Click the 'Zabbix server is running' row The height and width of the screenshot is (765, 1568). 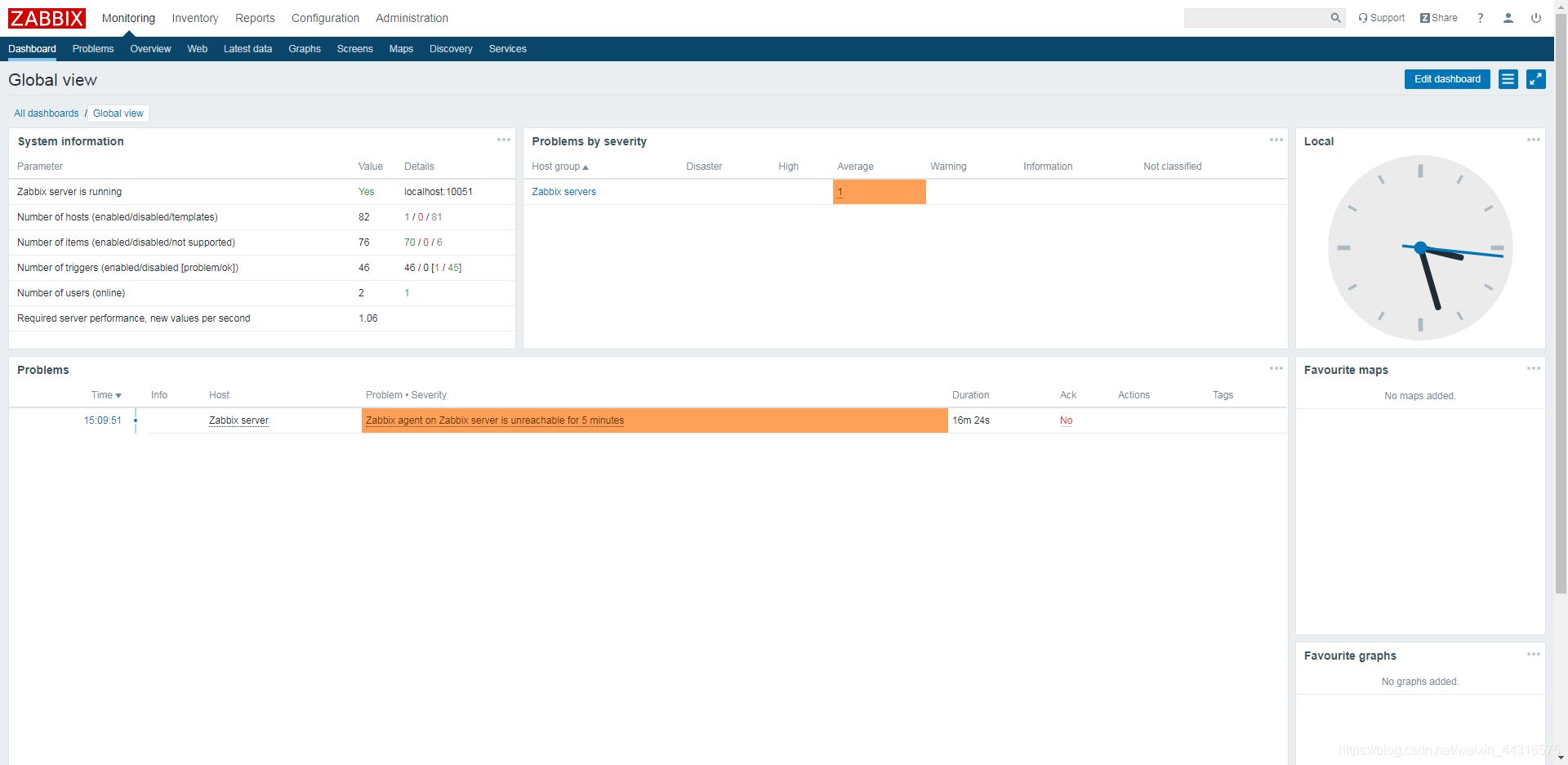tap(262, 192)
